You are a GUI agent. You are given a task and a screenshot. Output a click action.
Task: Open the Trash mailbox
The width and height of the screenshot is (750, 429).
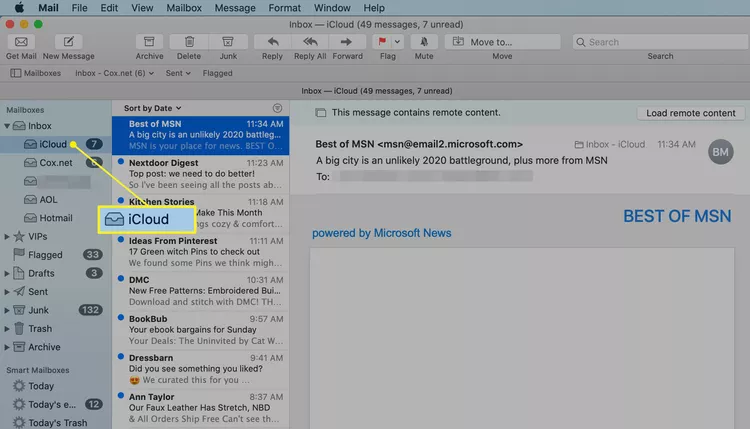[x=33, y=329]
